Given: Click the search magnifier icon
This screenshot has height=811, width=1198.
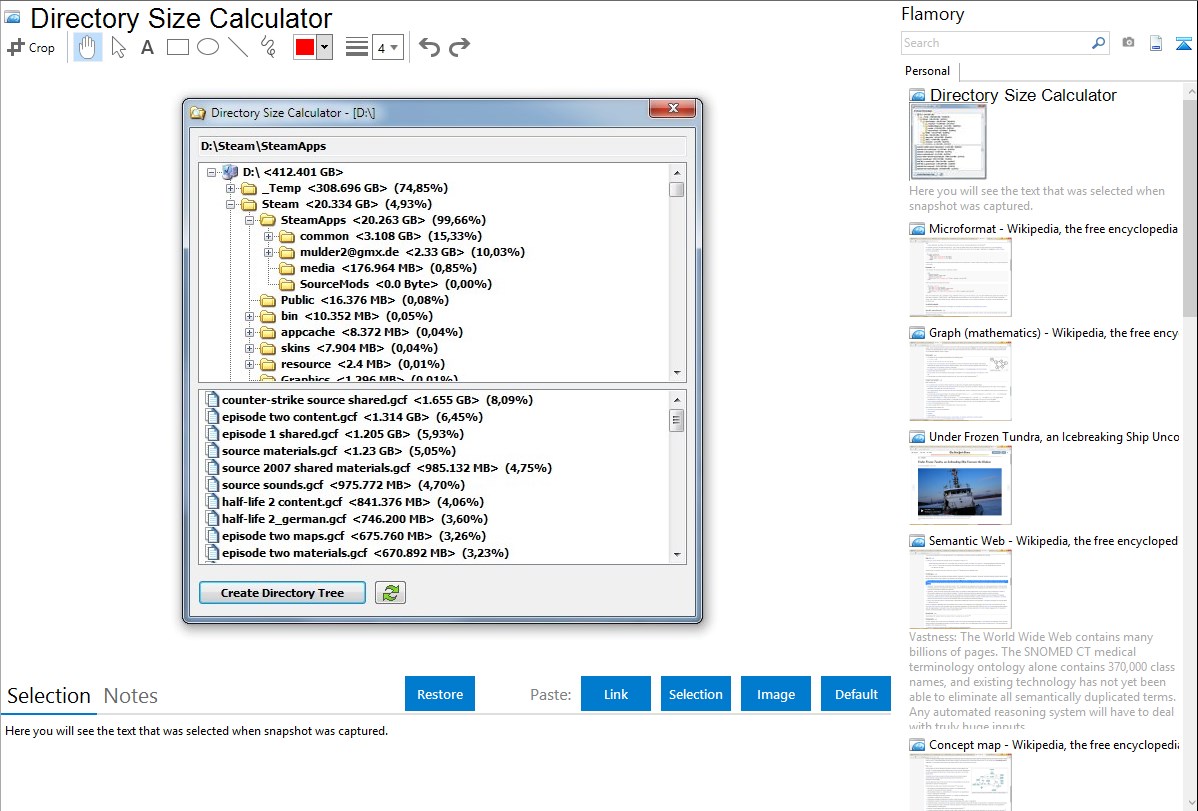Looking at the screenshot, I should 1098,43.
